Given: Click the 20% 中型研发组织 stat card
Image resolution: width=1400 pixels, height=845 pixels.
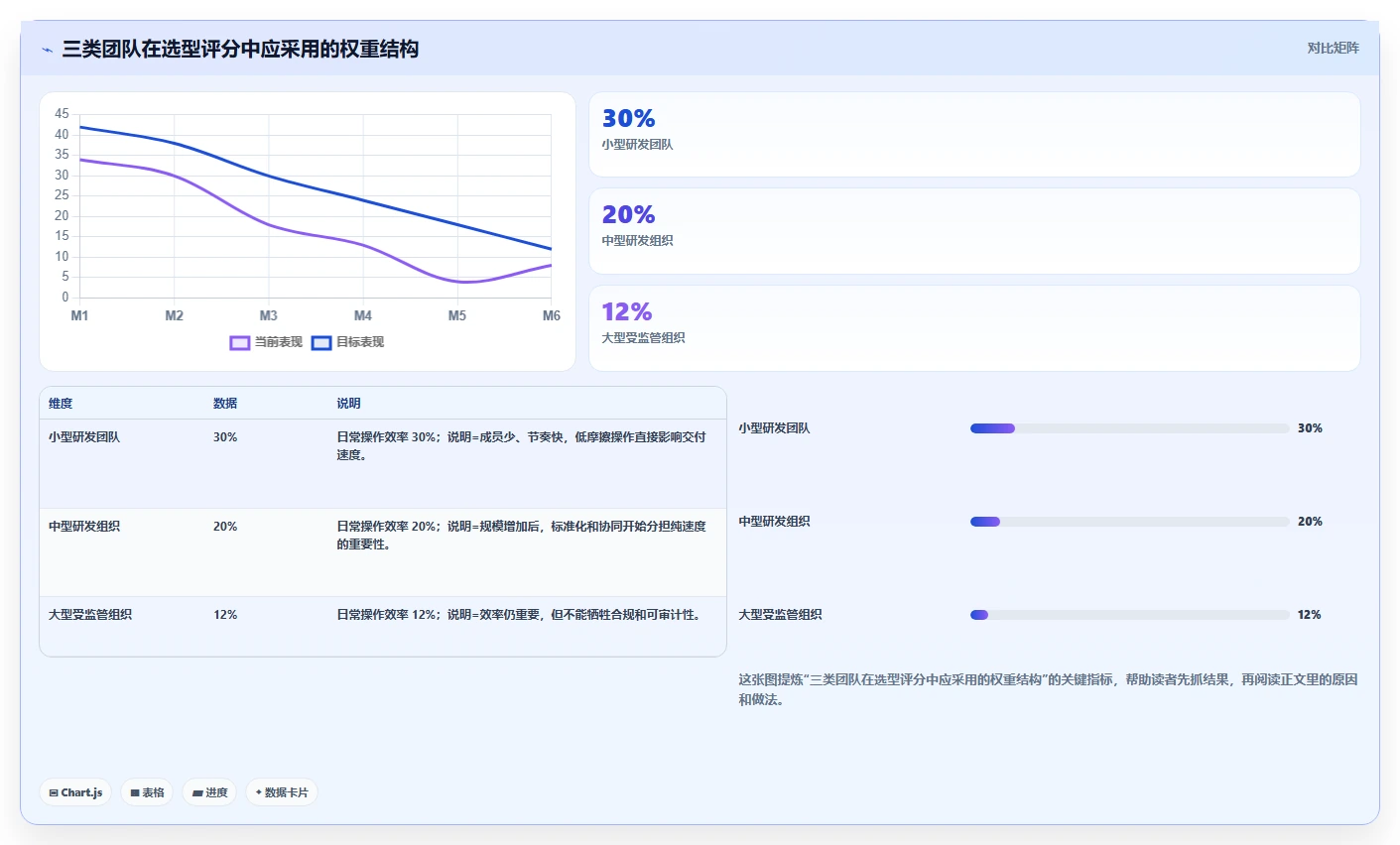Looking at the screenshot, I should click(974, 231).
